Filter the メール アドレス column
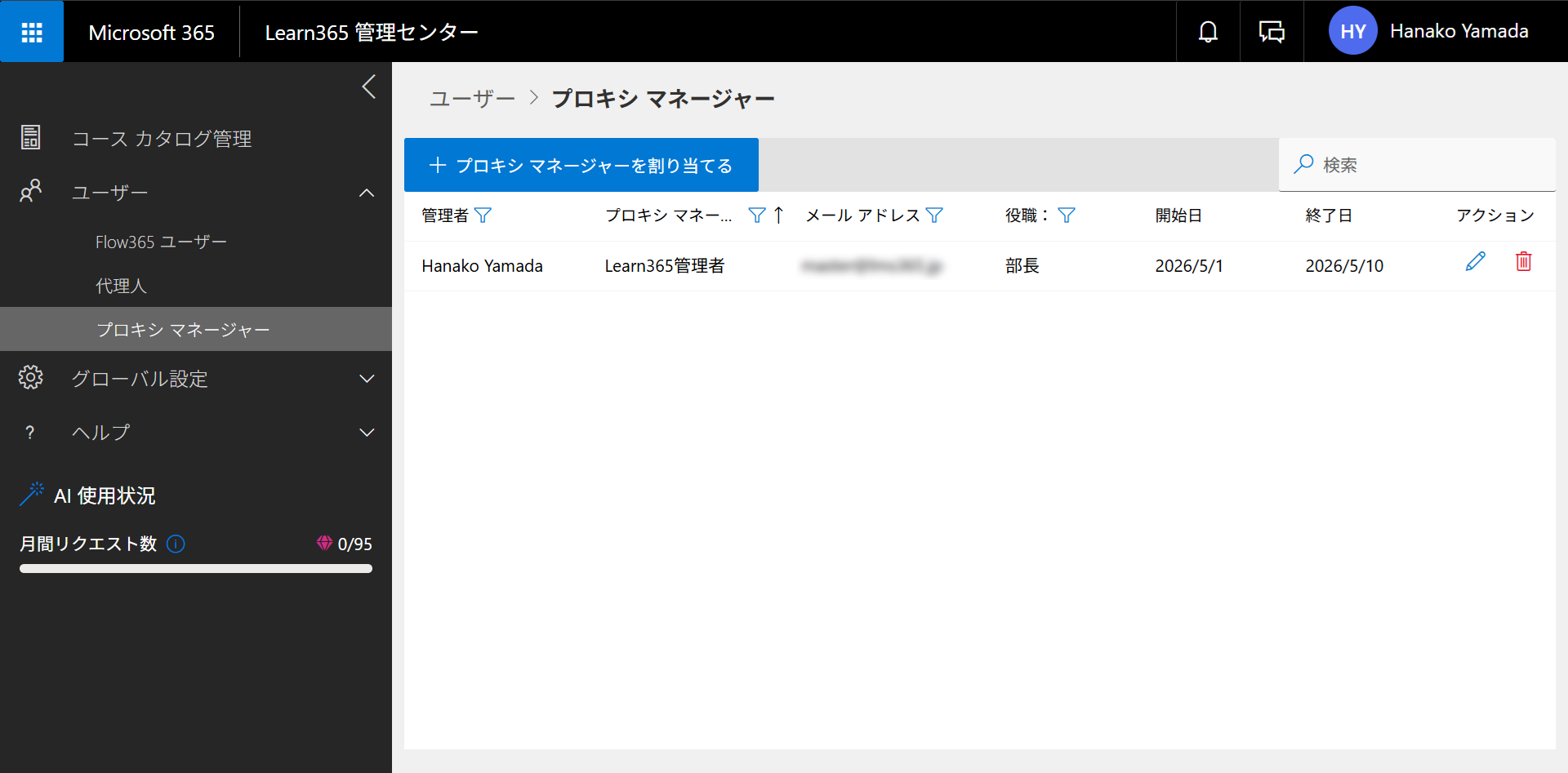 (x=934, y=215)
